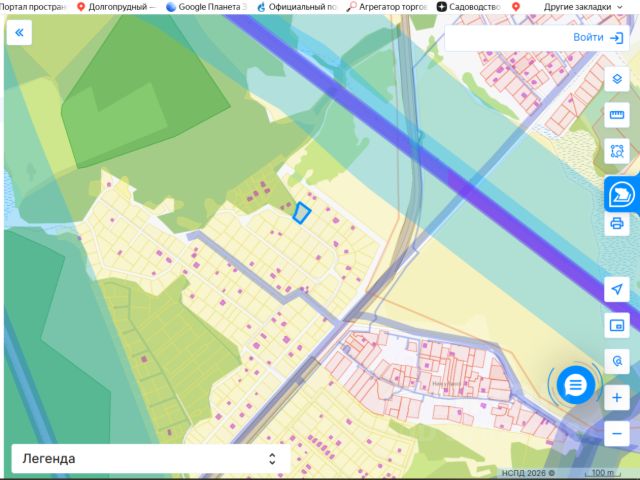Open Официальный bookmark with flame icon

point(297,7)
